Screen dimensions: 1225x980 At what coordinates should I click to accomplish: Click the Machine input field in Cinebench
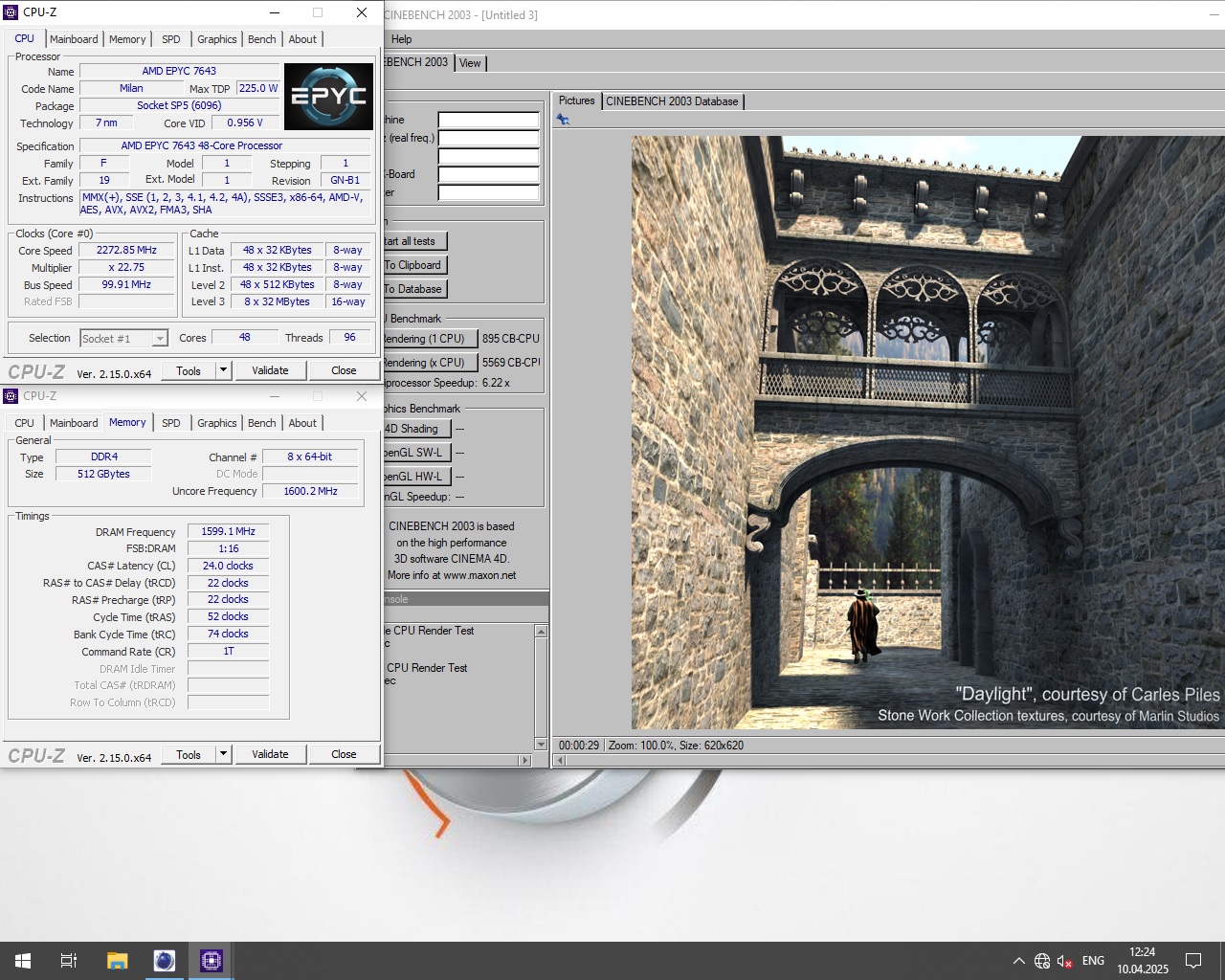click(x=489, y=120)
